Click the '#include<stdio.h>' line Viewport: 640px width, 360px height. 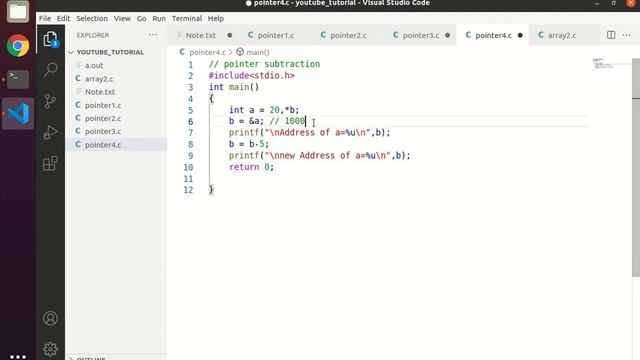pos(251,76)
